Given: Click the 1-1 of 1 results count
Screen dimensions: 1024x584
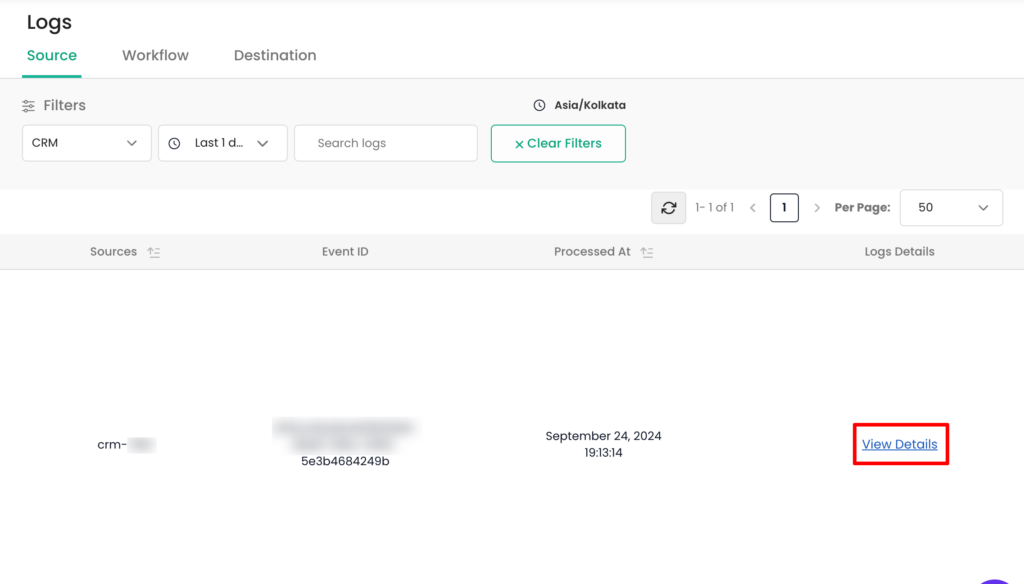Looking at the screenshot, I should click(714, 208).
